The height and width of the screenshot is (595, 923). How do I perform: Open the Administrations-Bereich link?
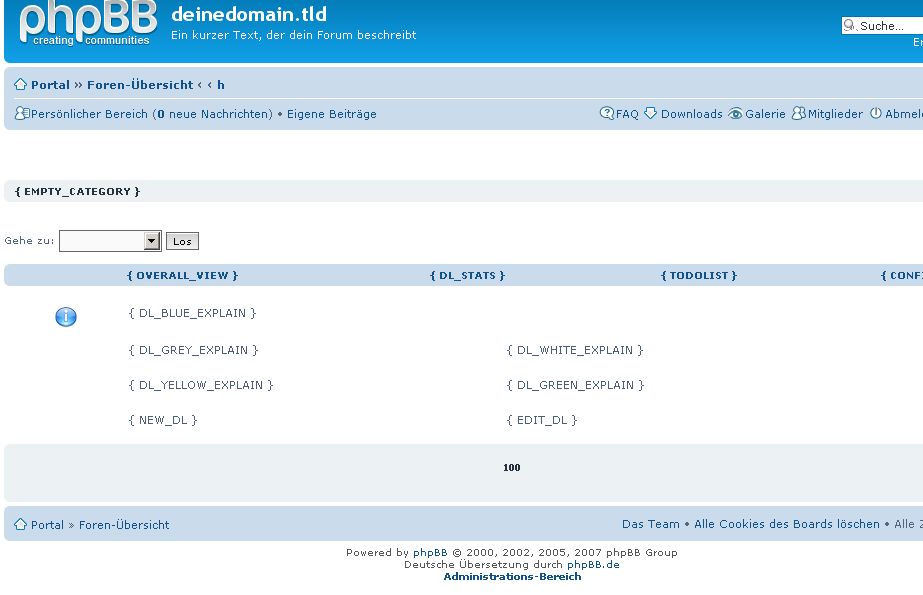click(x=512, y=577)
